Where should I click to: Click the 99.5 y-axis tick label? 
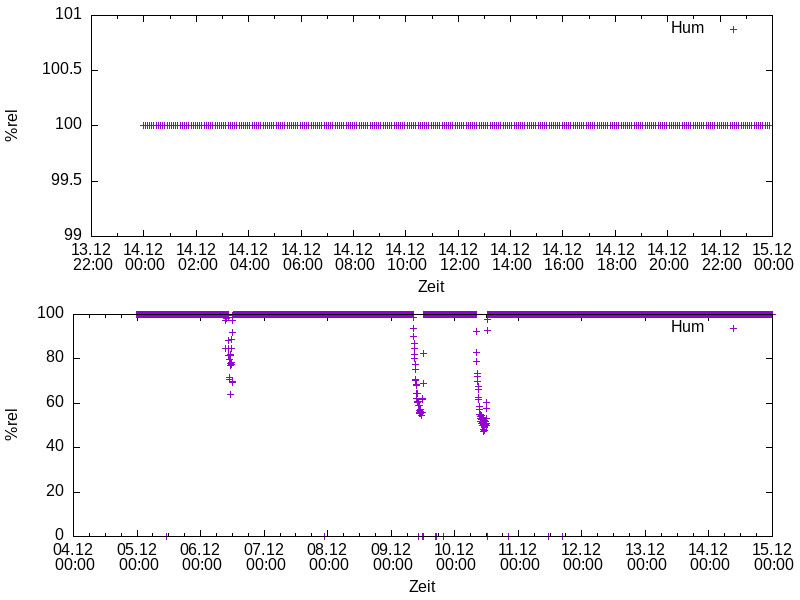tap(64, 181)
